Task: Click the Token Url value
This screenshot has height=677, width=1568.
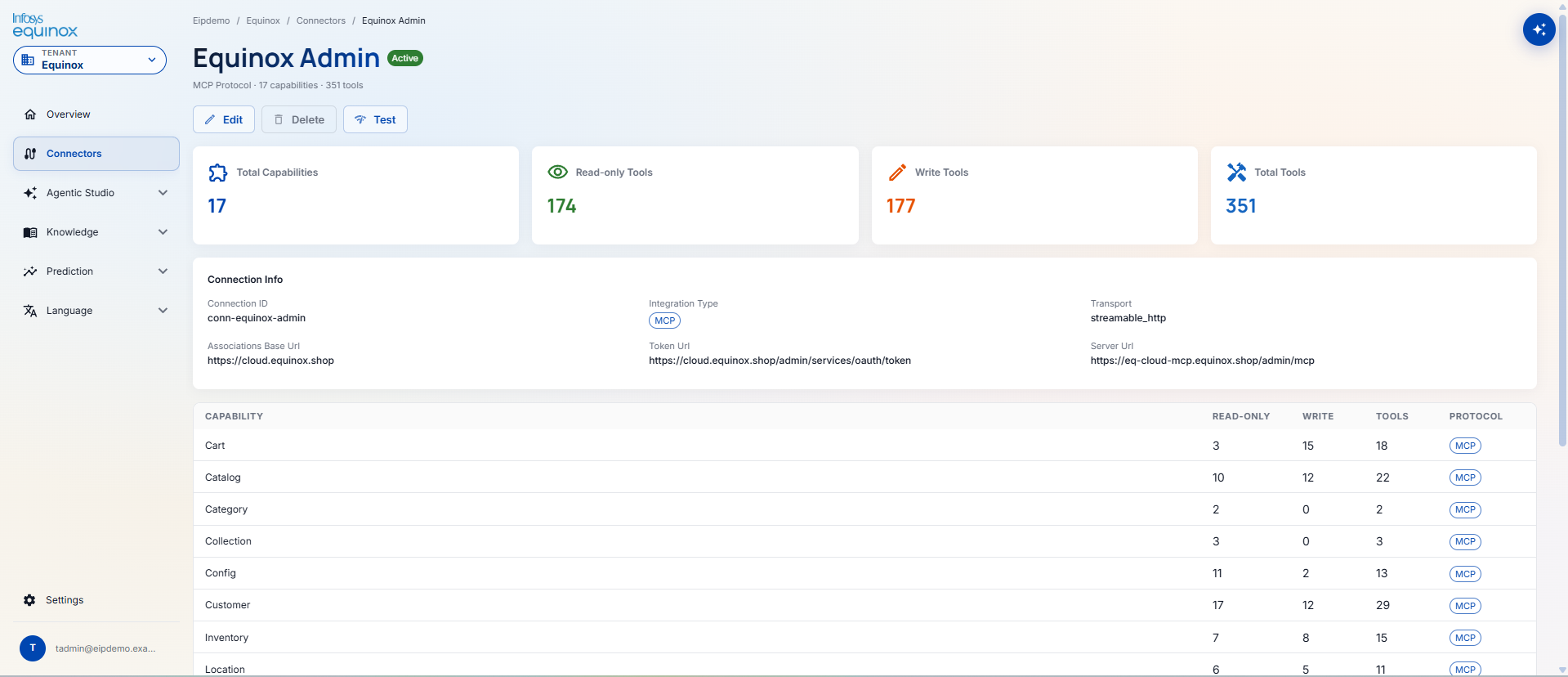Action: (780, 361)
